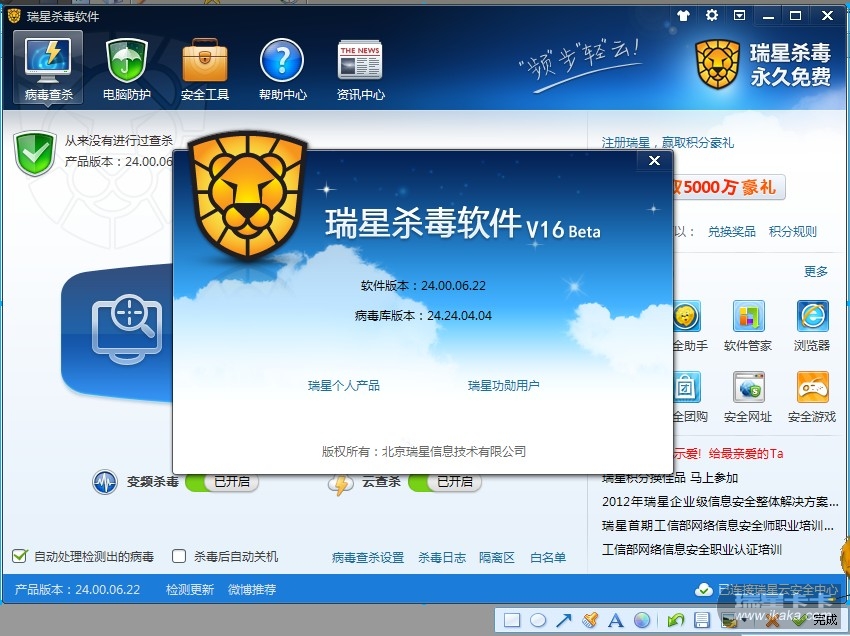Open news 2012年瑞星企业级信息安全整体解决方案
Screen dimensions: 850x636
(x=720, y=502)
